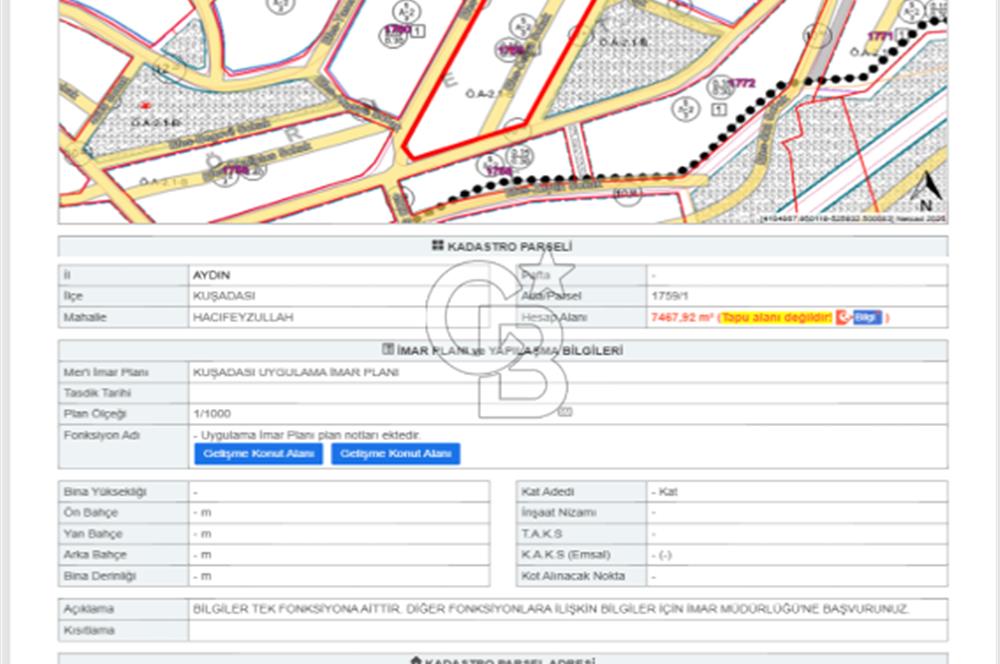1000x664 pixels.
Task: Select the yellow highlighted Tapu alanı değildir text
Action: coord(776,317)
